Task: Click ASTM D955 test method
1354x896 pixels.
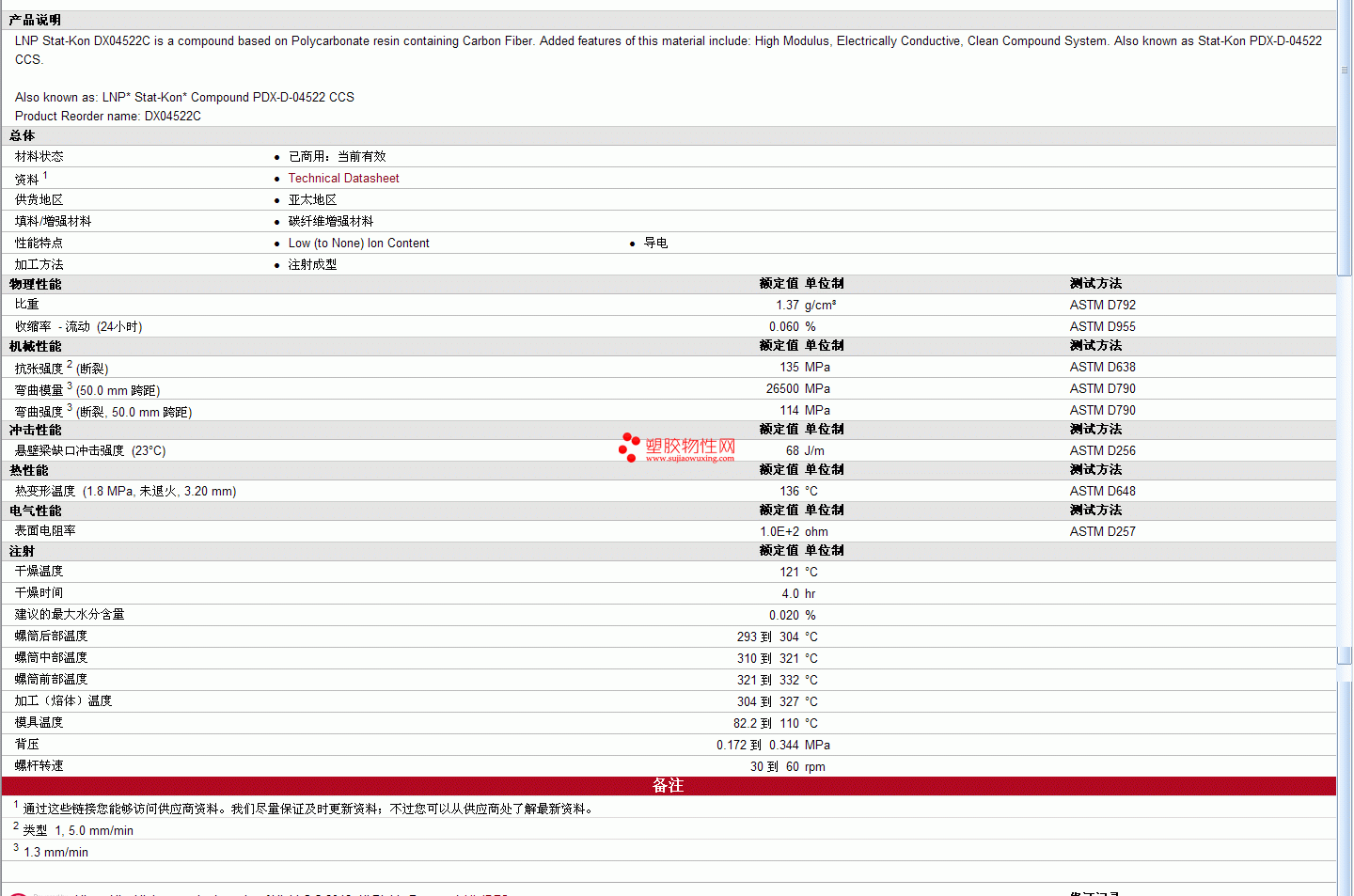Action: pos(1102,326)
